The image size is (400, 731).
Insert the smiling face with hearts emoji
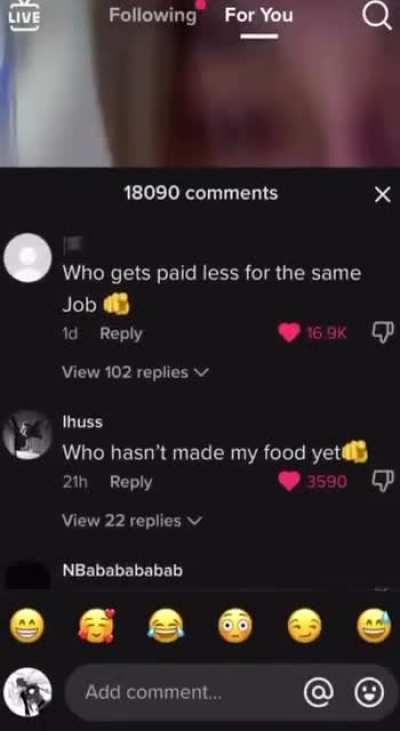click(x=96, y=627)
